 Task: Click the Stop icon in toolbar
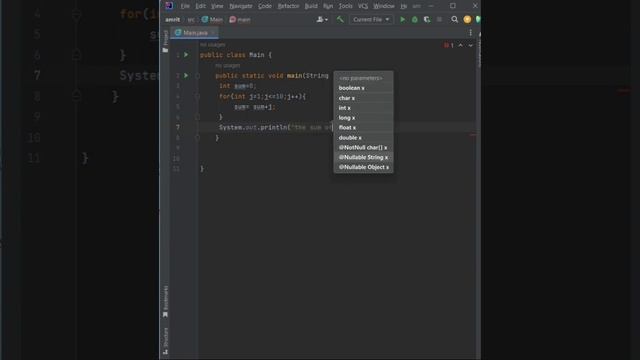[439, 20]
